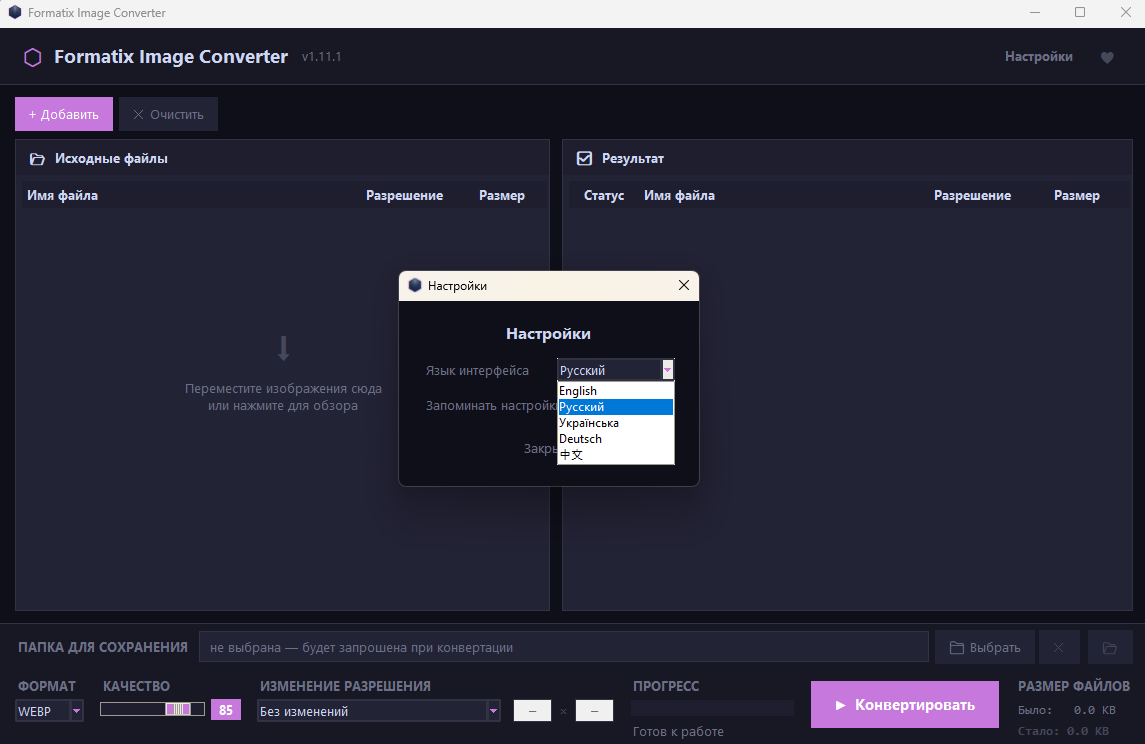This screenshot has width=1145, height=744.
Task: Click the quality value 85 box
Action: click(226, 710)
